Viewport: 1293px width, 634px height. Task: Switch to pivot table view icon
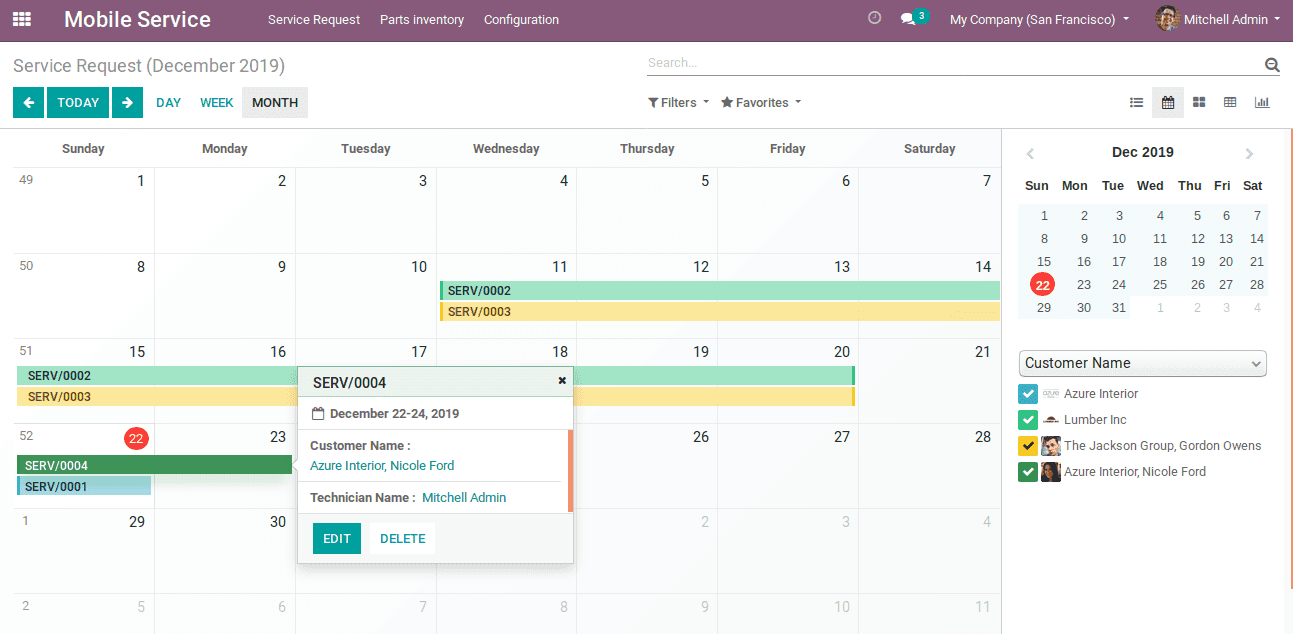pos(1230,102)
